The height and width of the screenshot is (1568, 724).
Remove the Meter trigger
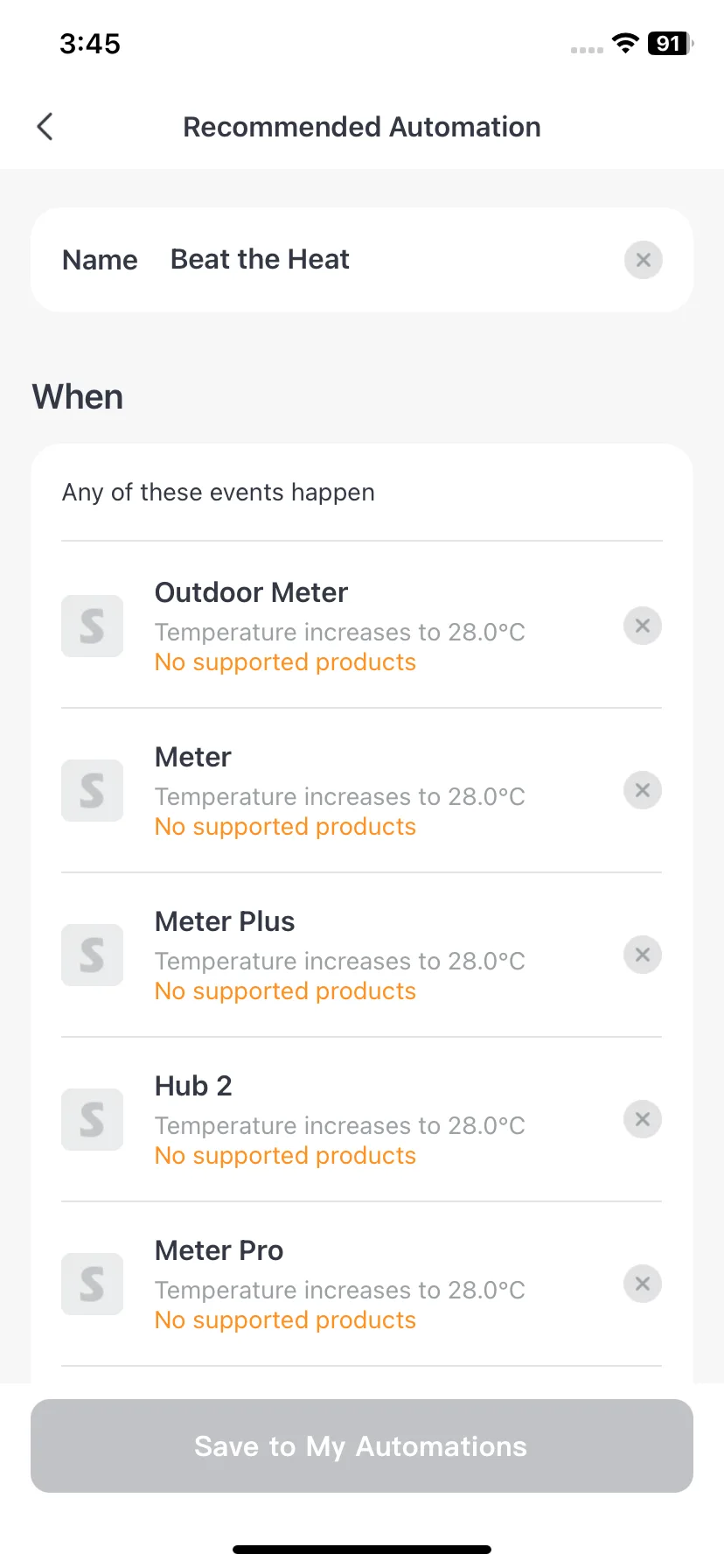pyautogui.click(x=642, y=790)
